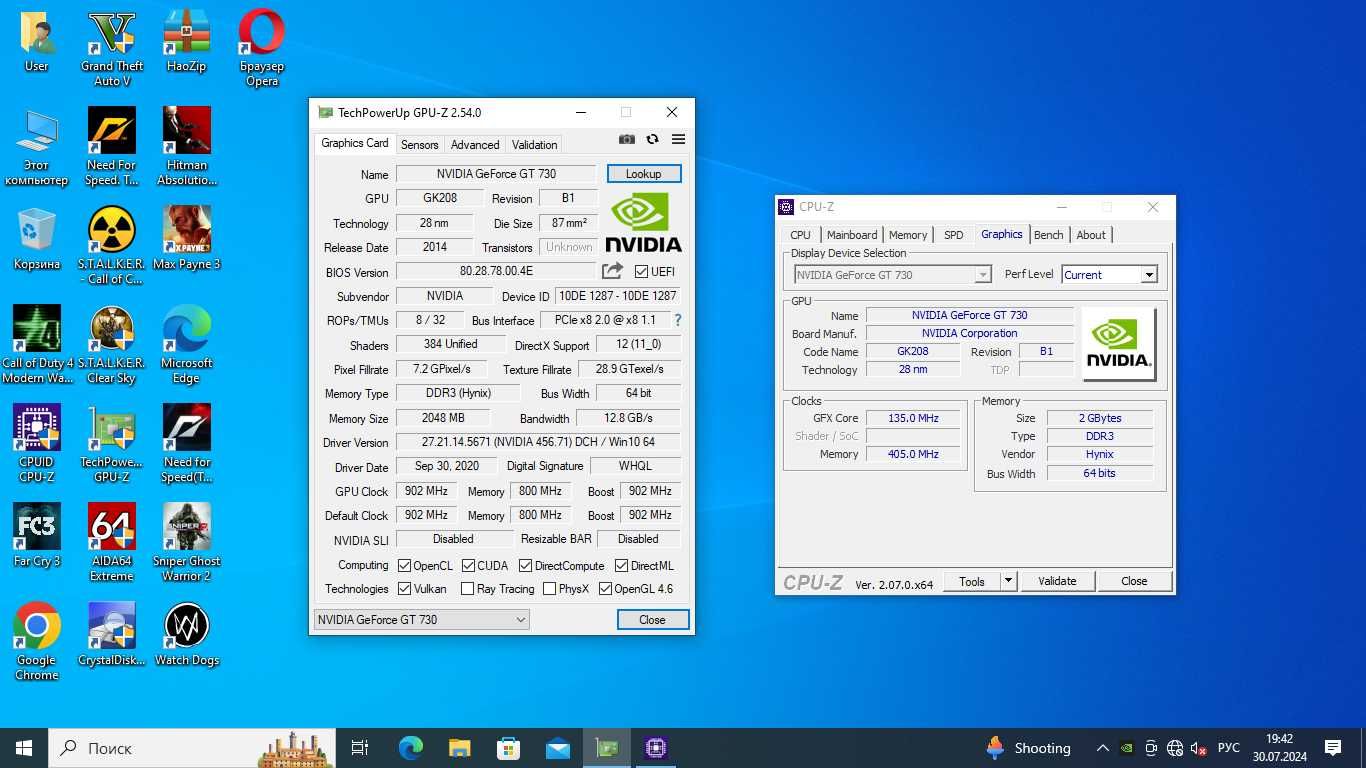Take a GPU-Z screenshot with camera icon
1366x768 pixels.
[626, 140]
